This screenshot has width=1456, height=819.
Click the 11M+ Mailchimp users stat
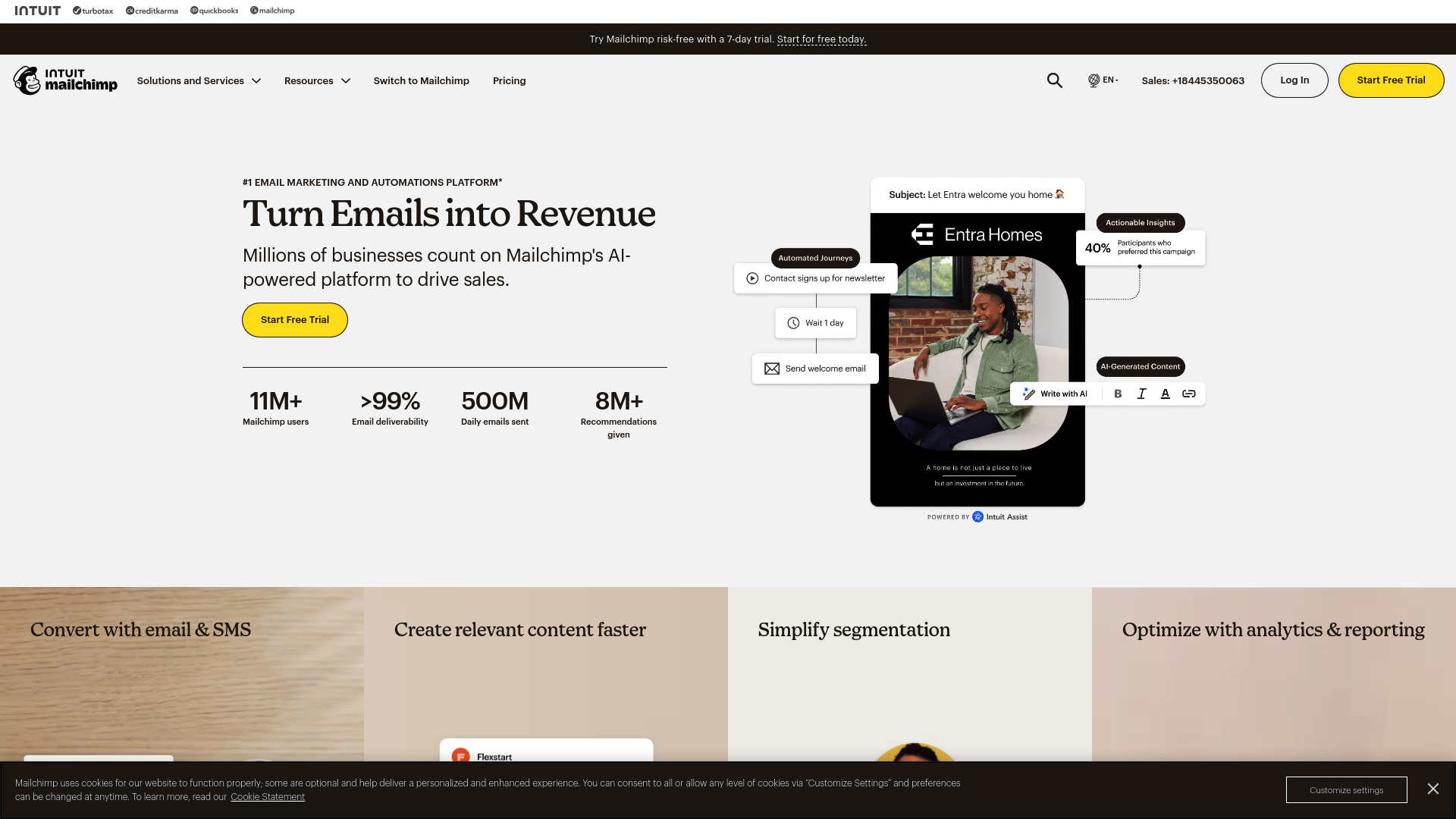[x=276, y=407]
